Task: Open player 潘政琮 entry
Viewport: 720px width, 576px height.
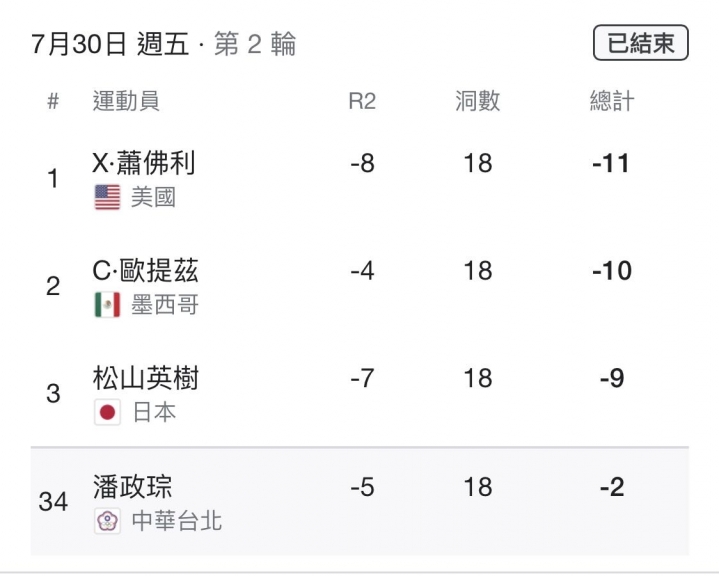Action: 132,486
